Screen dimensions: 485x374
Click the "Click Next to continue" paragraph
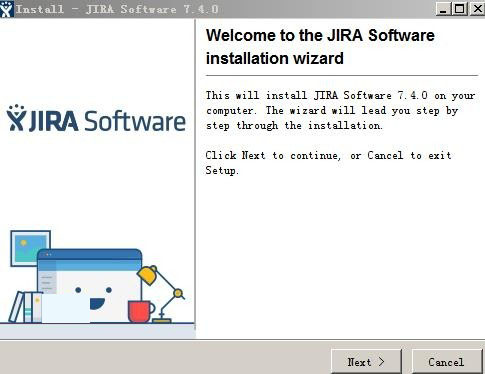tap(328, 163)
